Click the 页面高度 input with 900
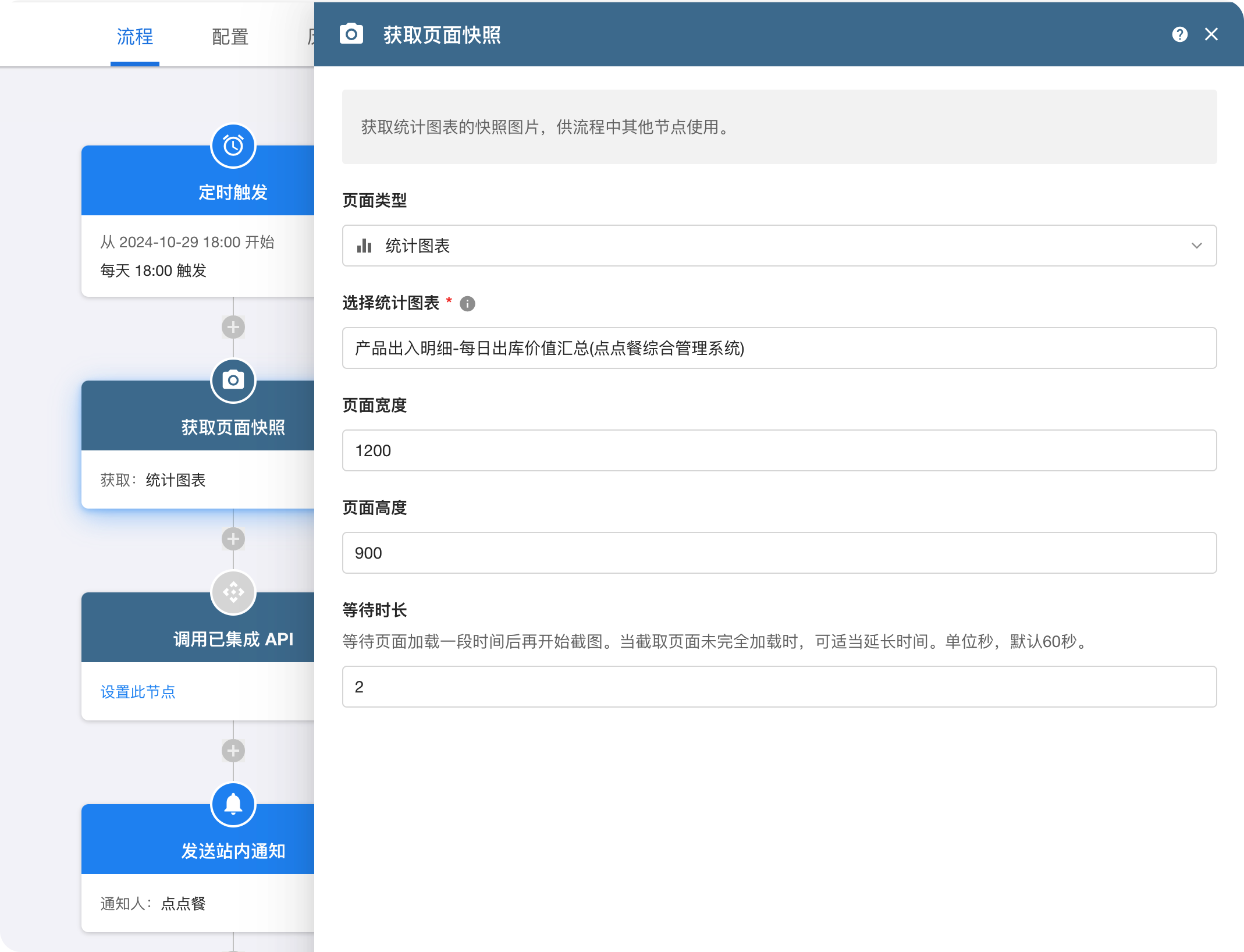Image resolution: width=1244 pixels, height=952 pixels. tap(779, 553)
